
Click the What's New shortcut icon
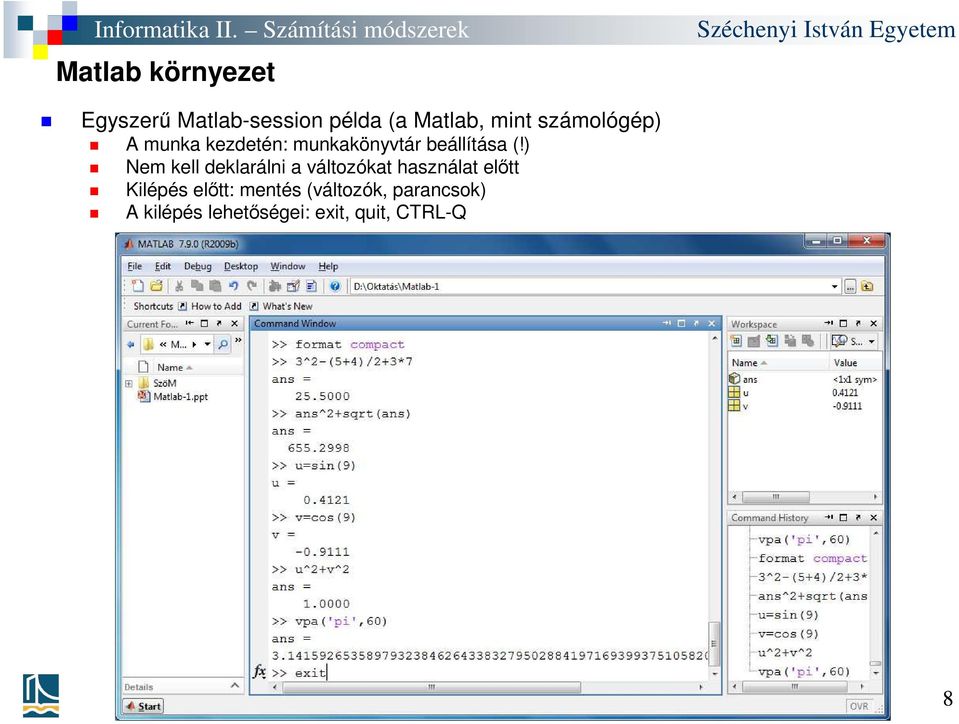click(254, 306)
